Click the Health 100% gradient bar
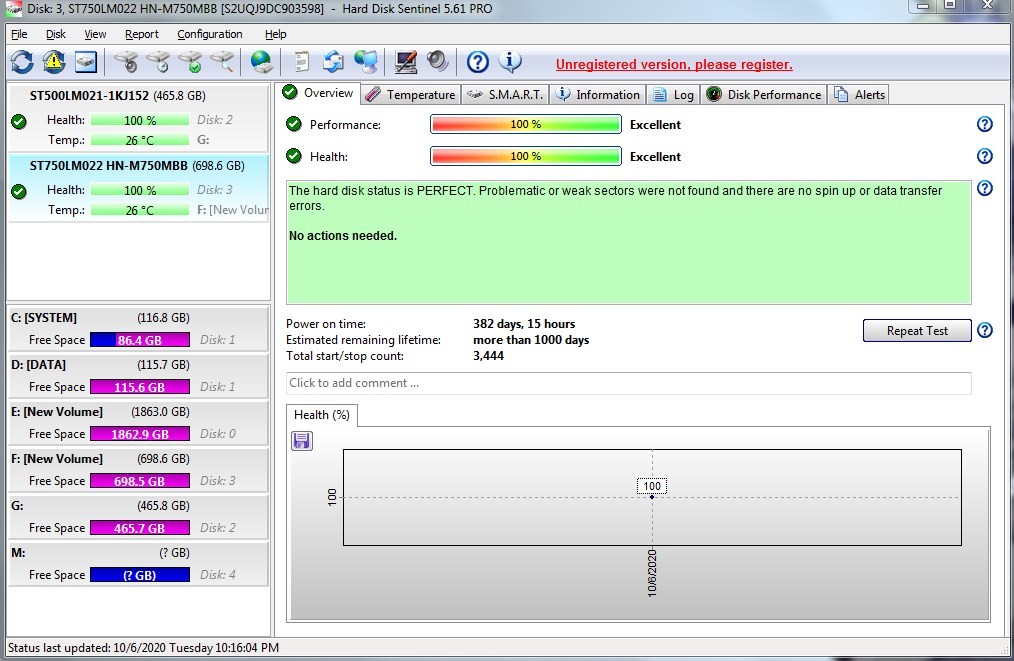The width and height of the screenshot is (1014, 661). coord(525,157)
